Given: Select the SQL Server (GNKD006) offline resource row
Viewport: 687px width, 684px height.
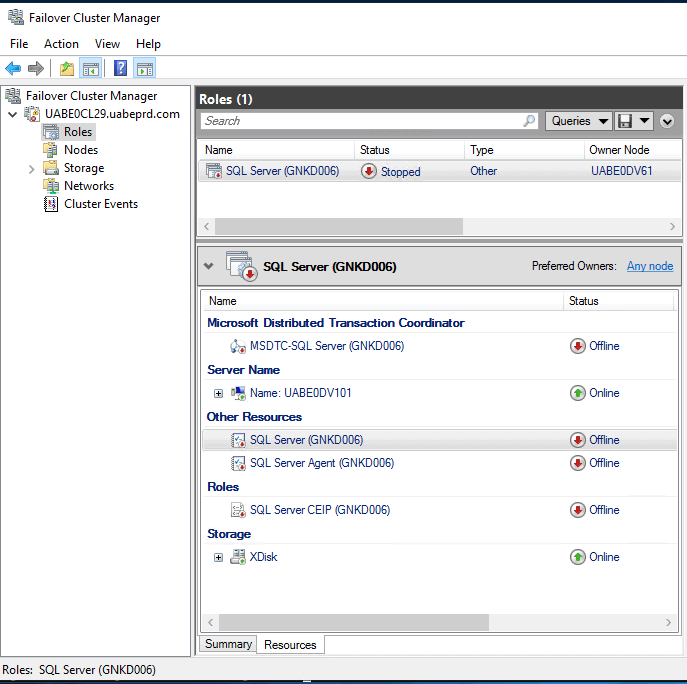Looking at the screenshot, I should [439, 440].
